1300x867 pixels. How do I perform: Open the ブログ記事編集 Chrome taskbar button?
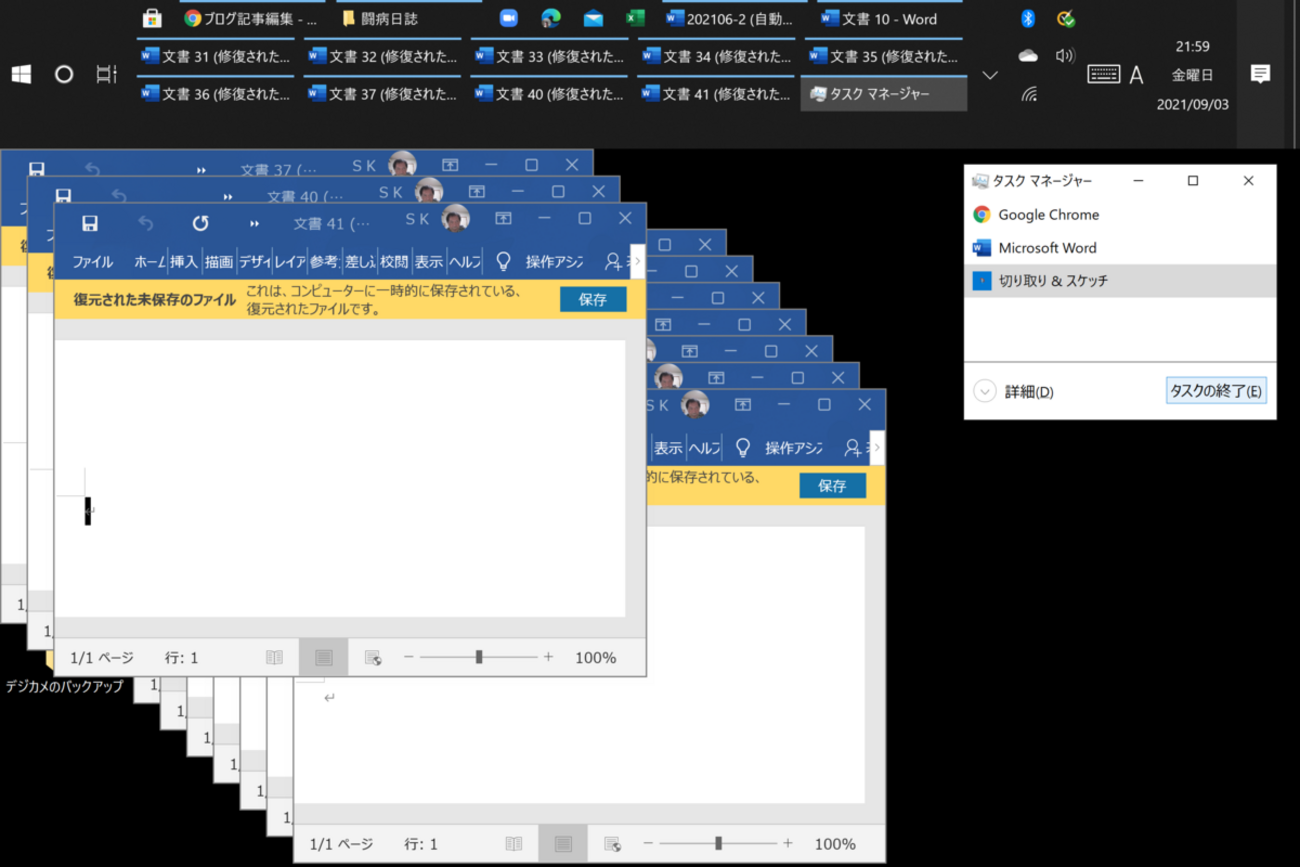point(252,19)
